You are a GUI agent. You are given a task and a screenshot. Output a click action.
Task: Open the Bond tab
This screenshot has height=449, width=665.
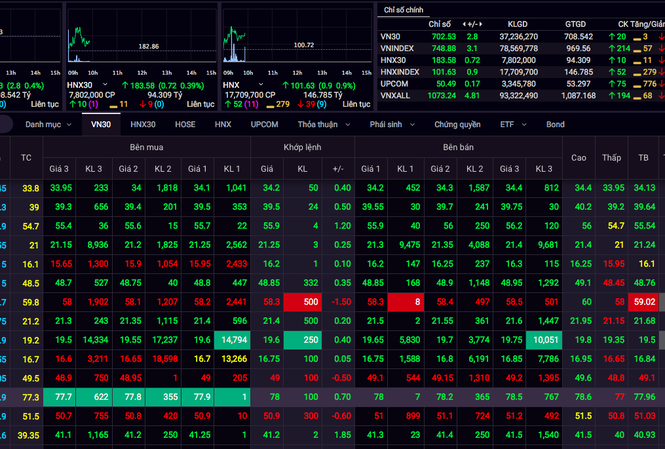tap(555, 124)
